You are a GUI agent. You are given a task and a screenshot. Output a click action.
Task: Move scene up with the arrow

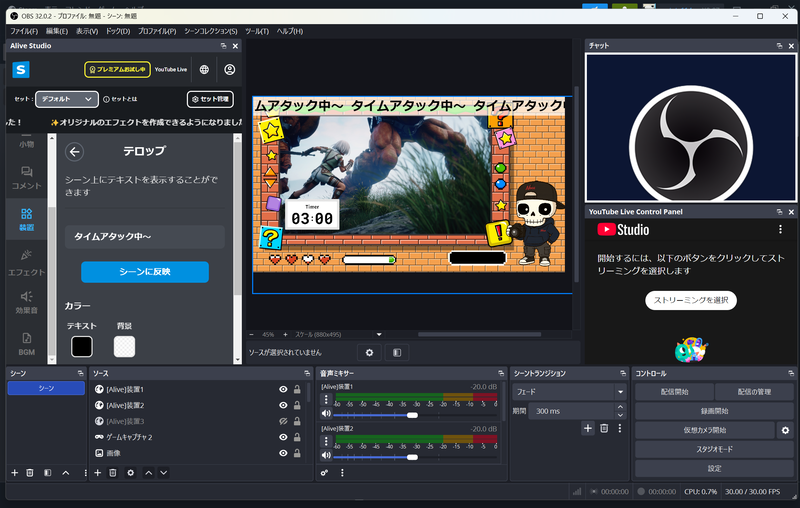coord(66,473)
